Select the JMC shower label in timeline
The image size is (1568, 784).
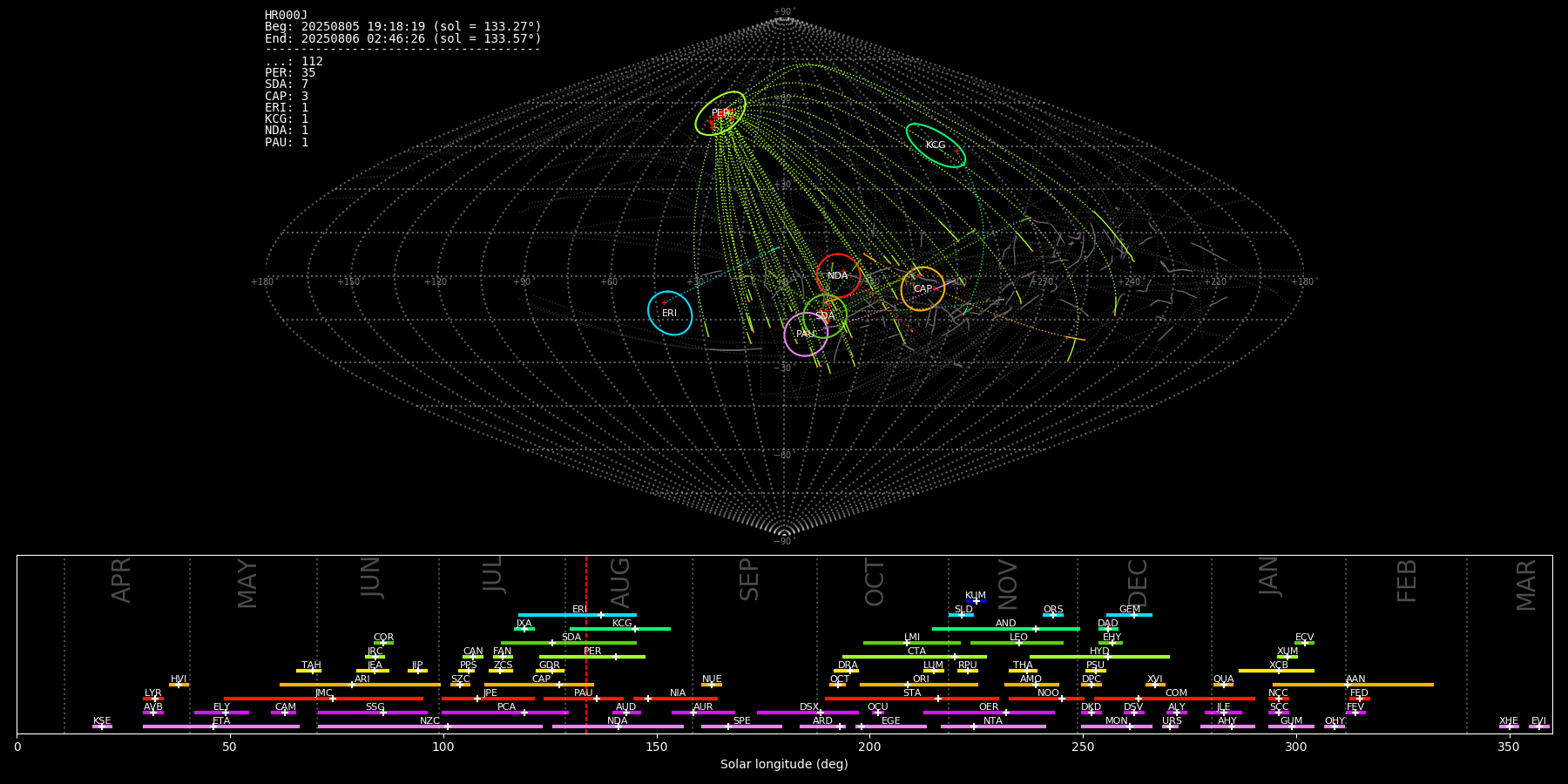pos(324,693)
